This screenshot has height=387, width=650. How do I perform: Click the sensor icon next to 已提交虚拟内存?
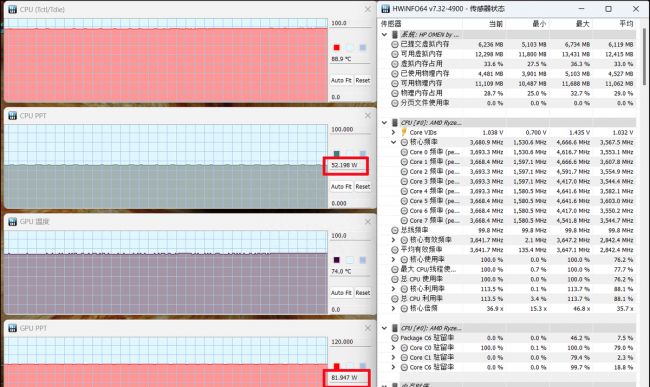pos(395,44)
